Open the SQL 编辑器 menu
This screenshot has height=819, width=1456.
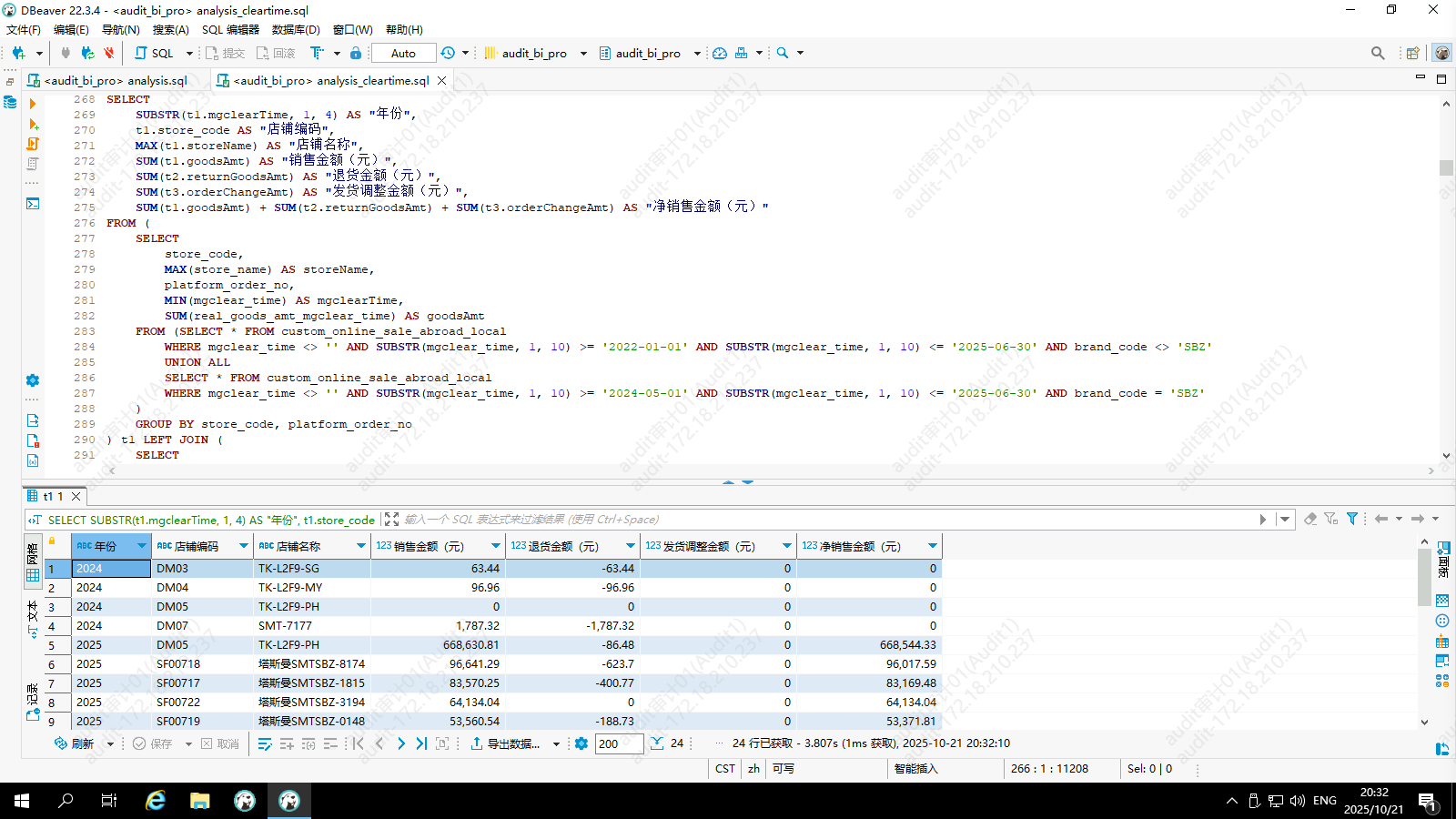click(230, 29)
